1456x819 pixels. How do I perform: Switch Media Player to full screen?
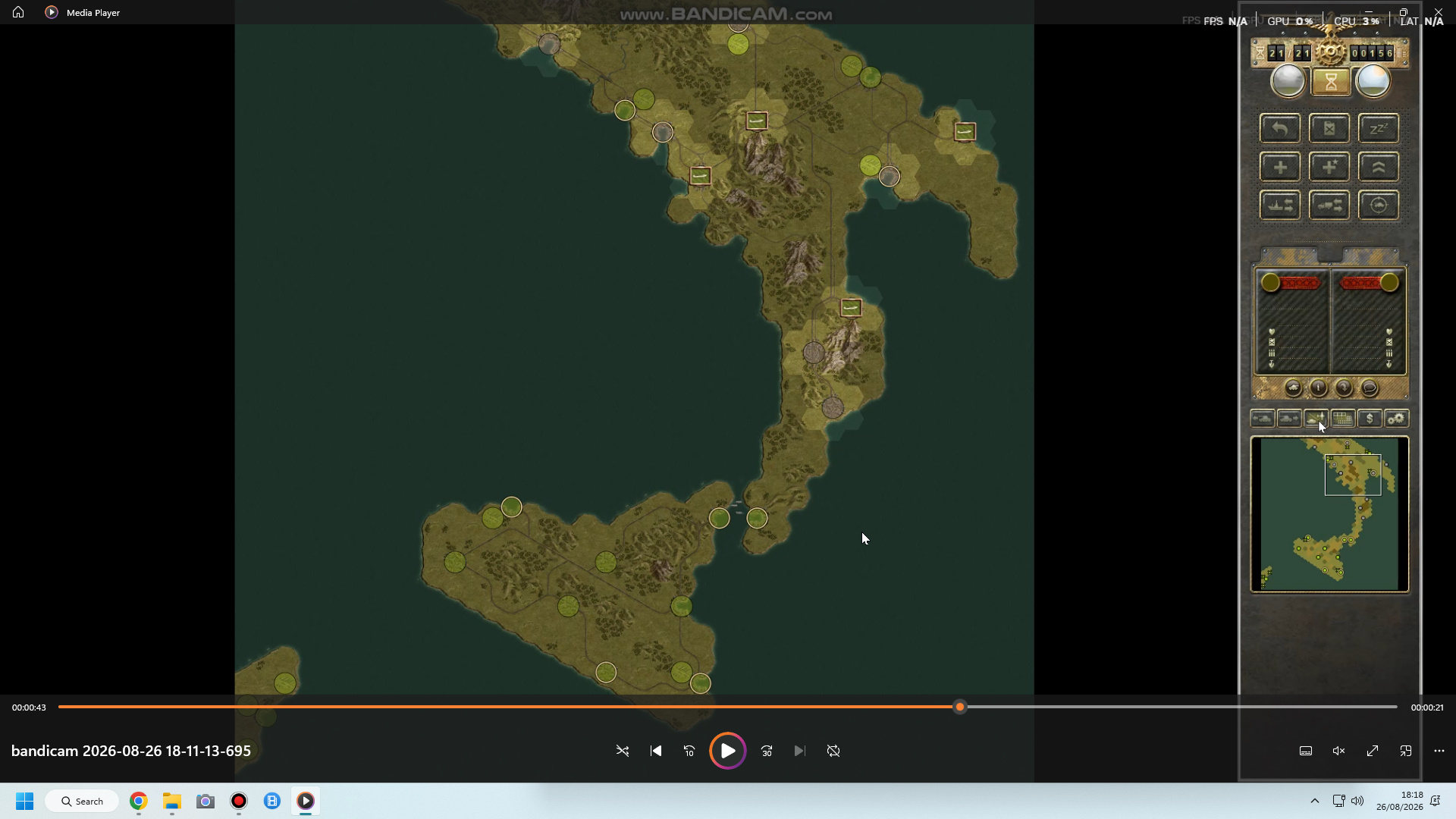1373,751
